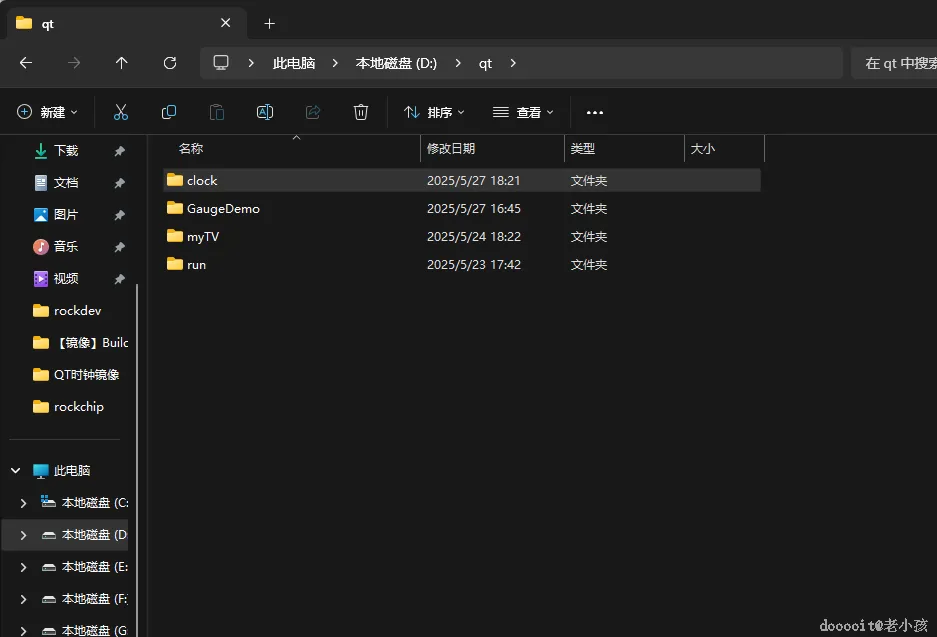Viewport: 937px width, 637px height.
Task: Delete with the trash can icon
Action: click(x=361, y=112)
